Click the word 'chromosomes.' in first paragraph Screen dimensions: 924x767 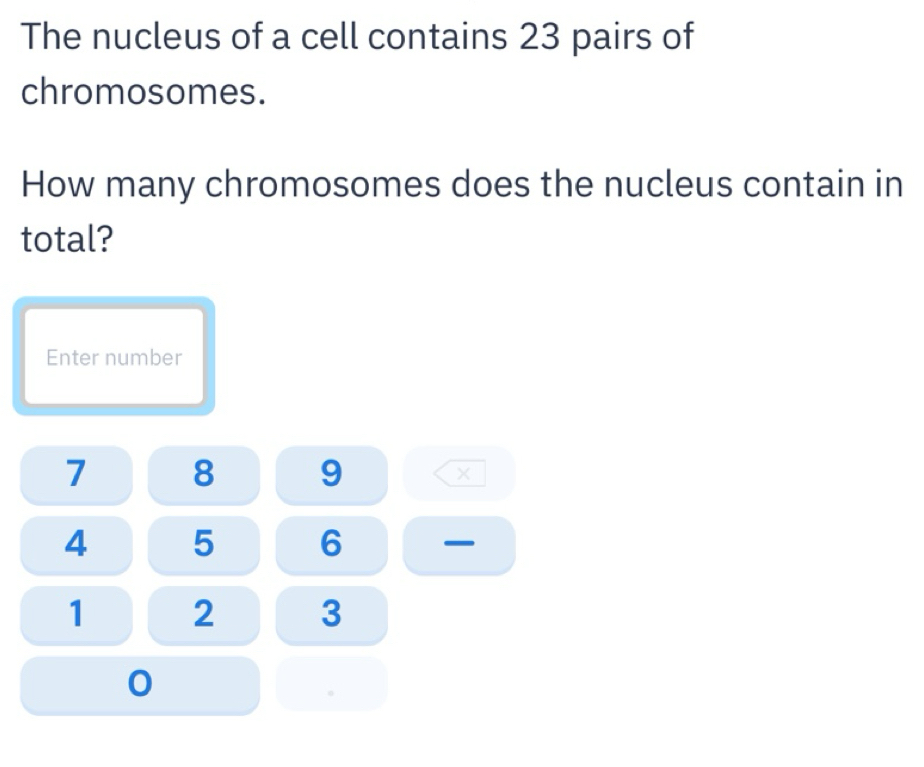(143, 92)
